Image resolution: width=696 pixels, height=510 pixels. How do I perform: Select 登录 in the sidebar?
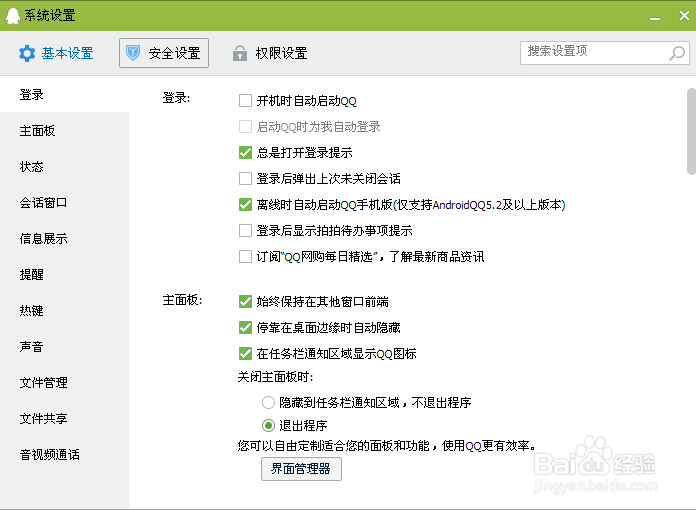[64, 95]
